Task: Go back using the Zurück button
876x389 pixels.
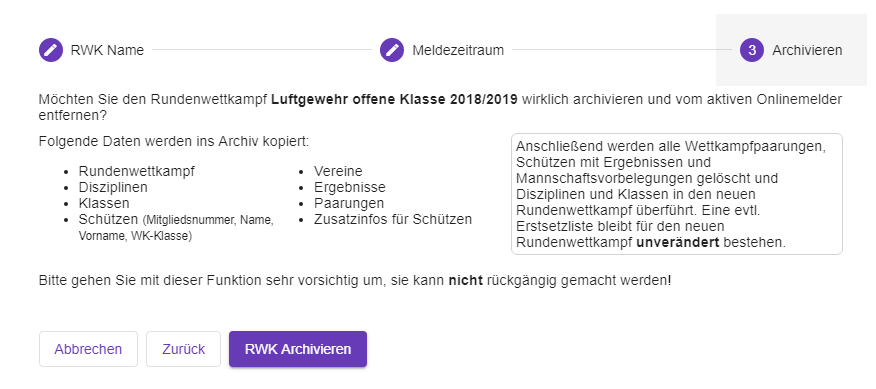Action: pyautogui.click(x=183, y=349)
